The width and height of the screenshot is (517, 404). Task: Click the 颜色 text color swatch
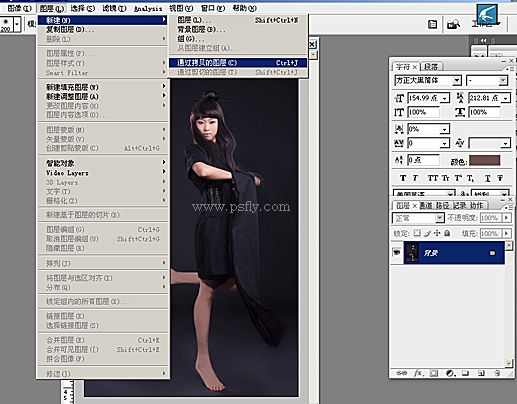coord(485,160)
